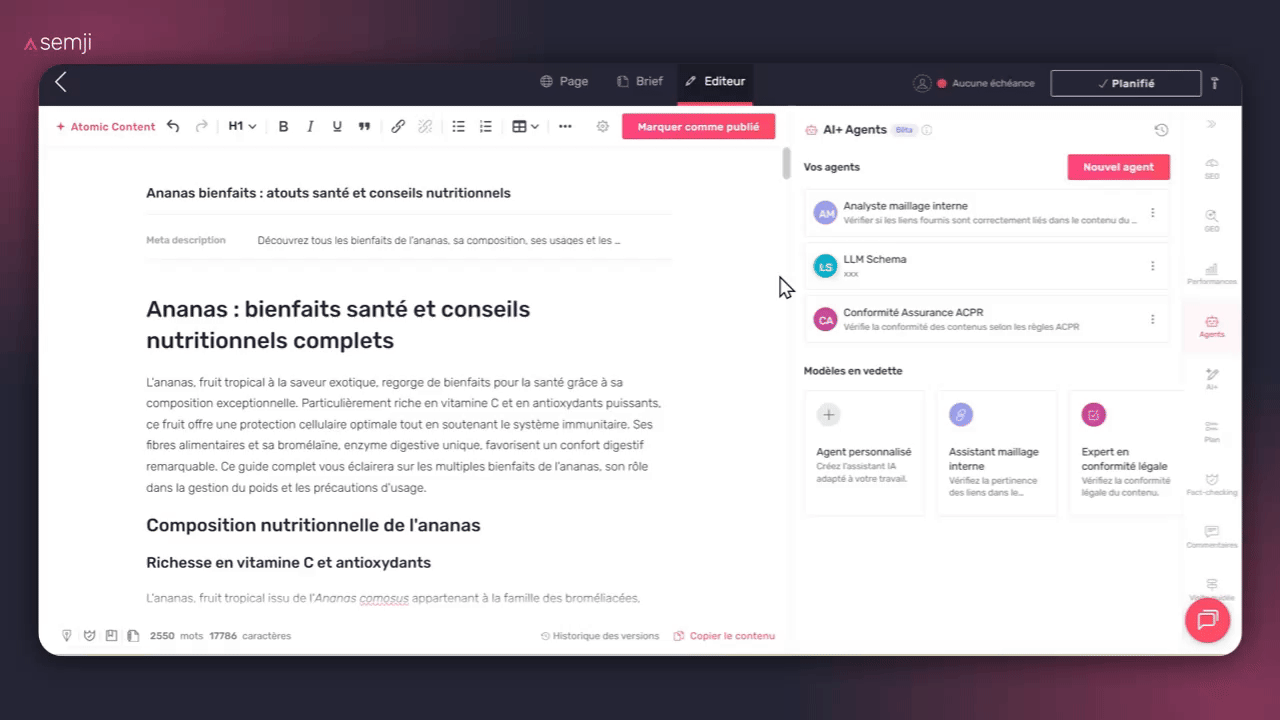Screen dimensions: 1280x720
Task: Open the editor settings gear
Action: [602, 126]
